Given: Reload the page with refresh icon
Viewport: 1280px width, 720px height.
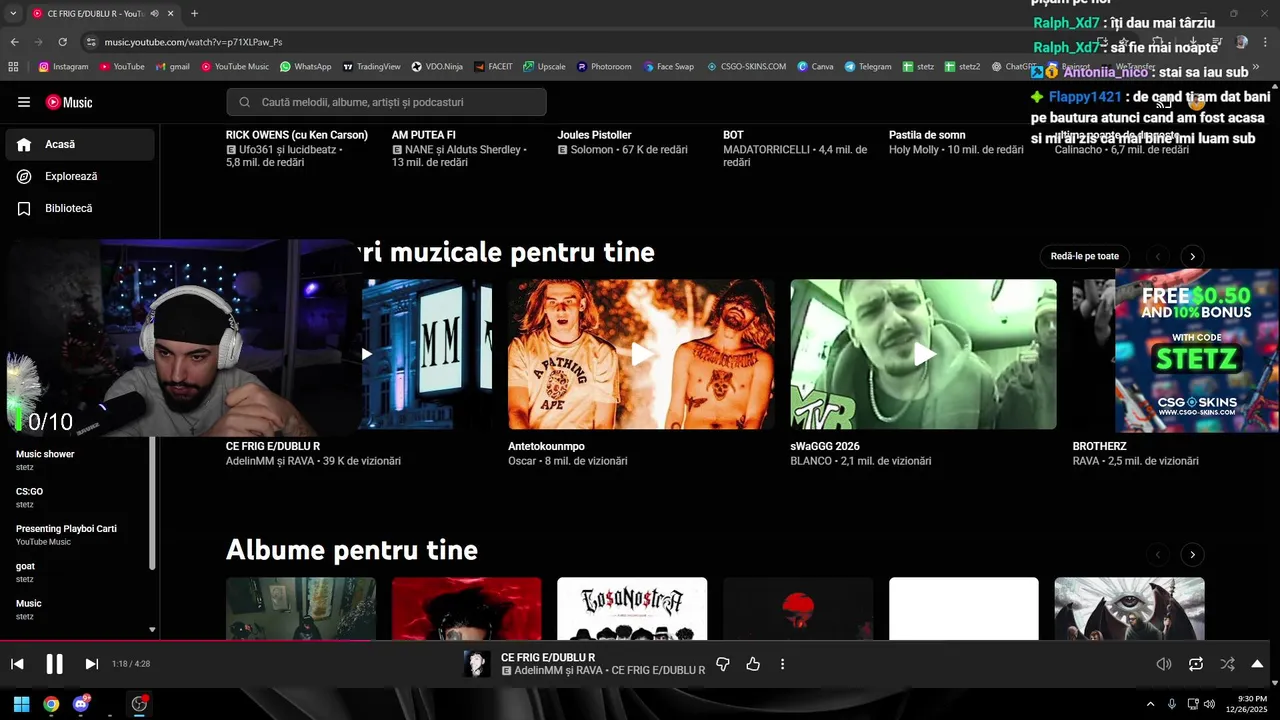Looking at the screenshot, I should pyautogui.click(x=62, y=42).
